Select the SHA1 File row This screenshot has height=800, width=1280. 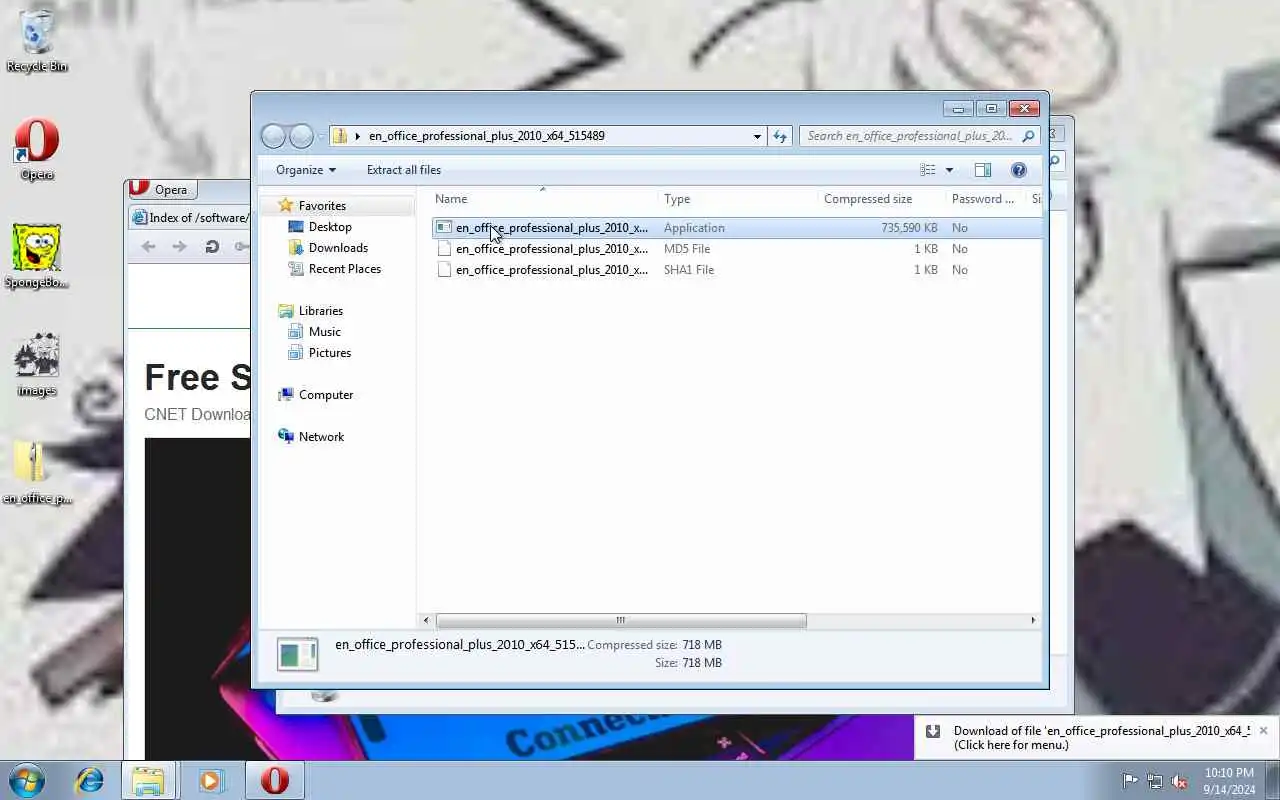[736, 270]
